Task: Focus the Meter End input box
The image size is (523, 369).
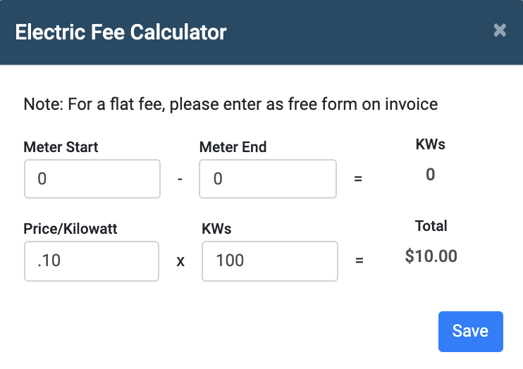Action: (x=268, y=179)
